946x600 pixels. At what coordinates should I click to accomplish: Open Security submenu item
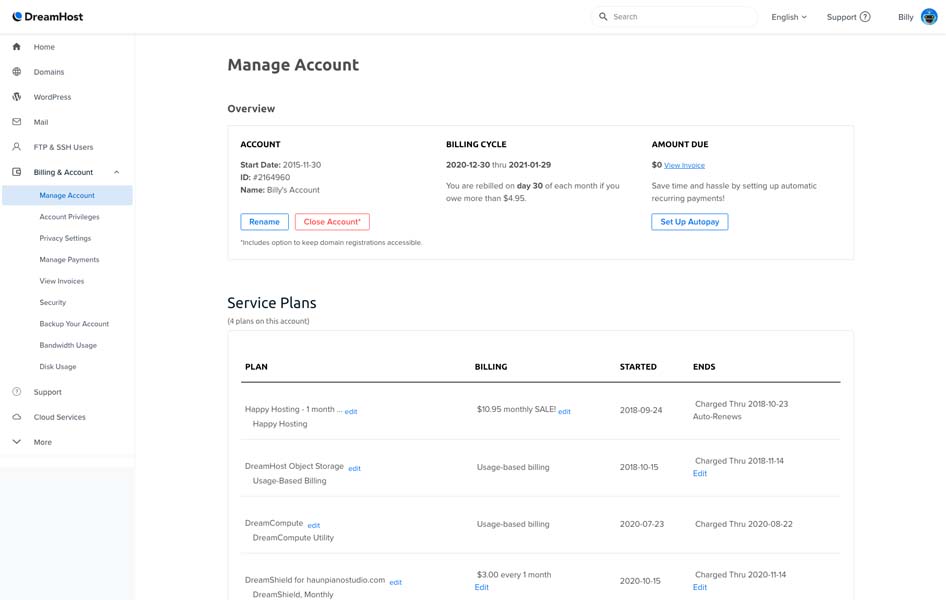coord(52,302)
